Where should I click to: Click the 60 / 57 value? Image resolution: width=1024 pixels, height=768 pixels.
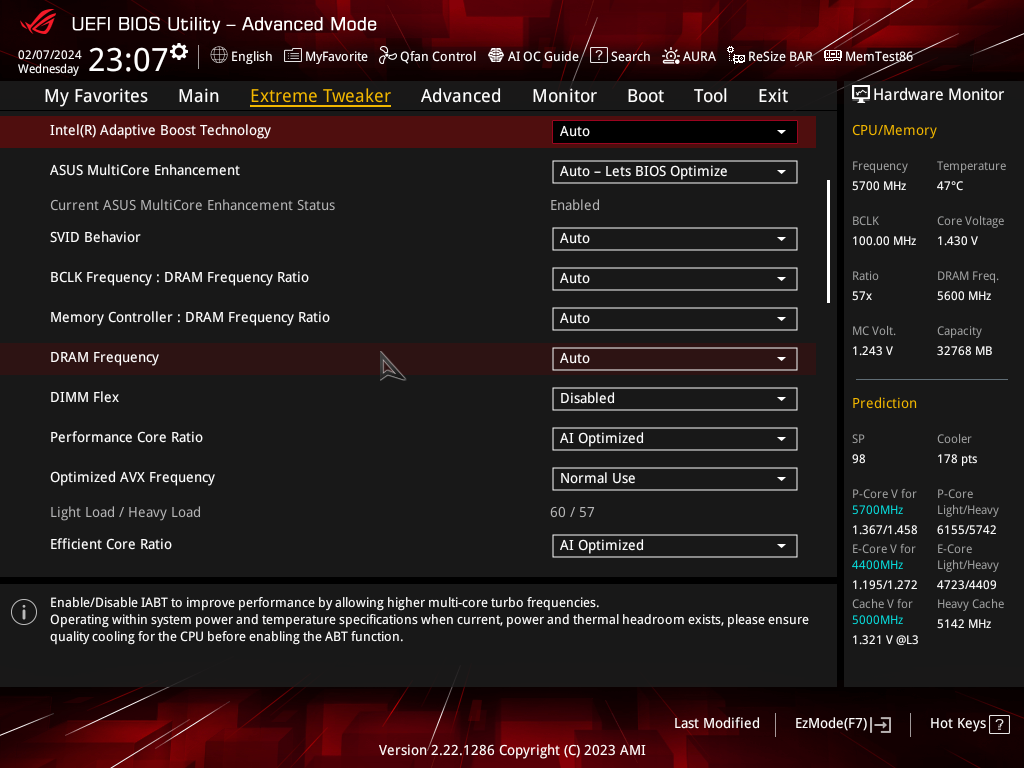pyautogui.click(x=572, y=513)
